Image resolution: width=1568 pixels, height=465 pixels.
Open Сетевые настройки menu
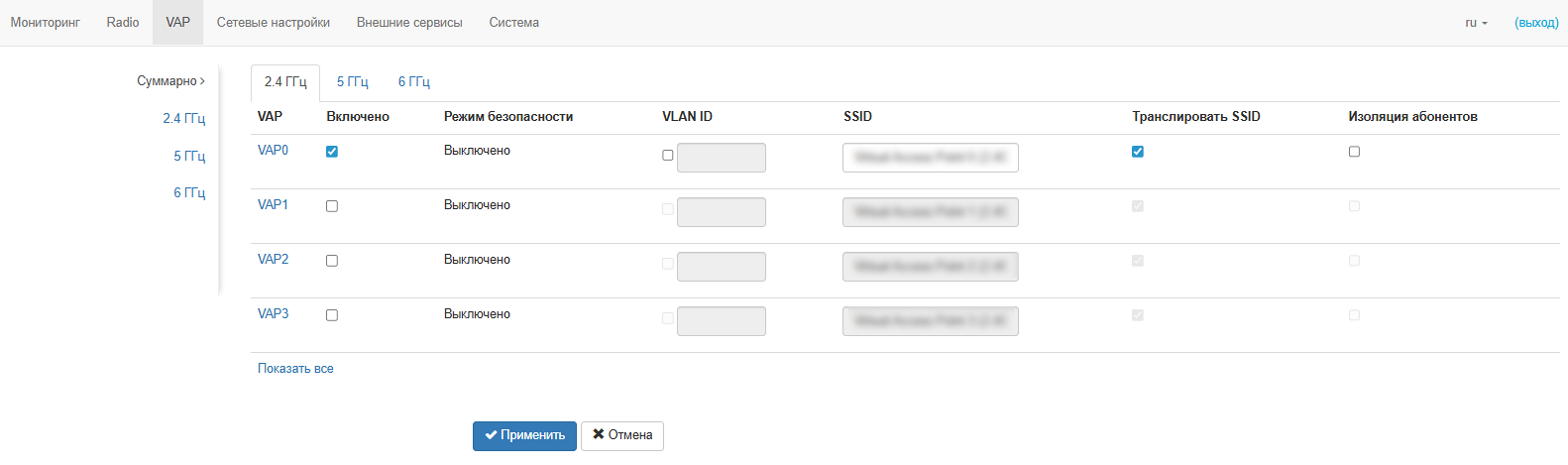pyautogui.click(x=274, y=23)
